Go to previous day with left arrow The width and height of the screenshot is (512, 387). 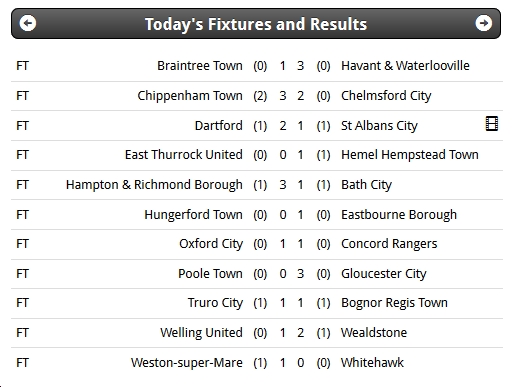28,23
